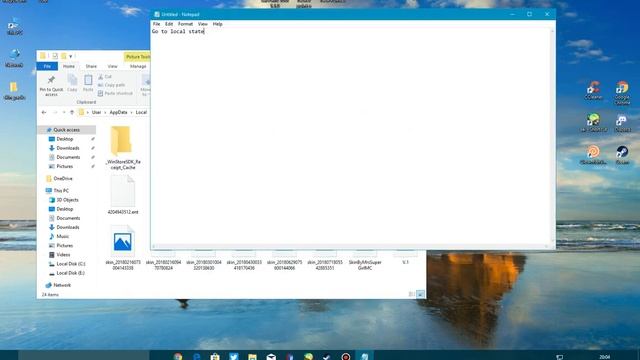Screen dimensions: 640x360
Task: Open Mail from the taskbar
Action: click(271, 356)
